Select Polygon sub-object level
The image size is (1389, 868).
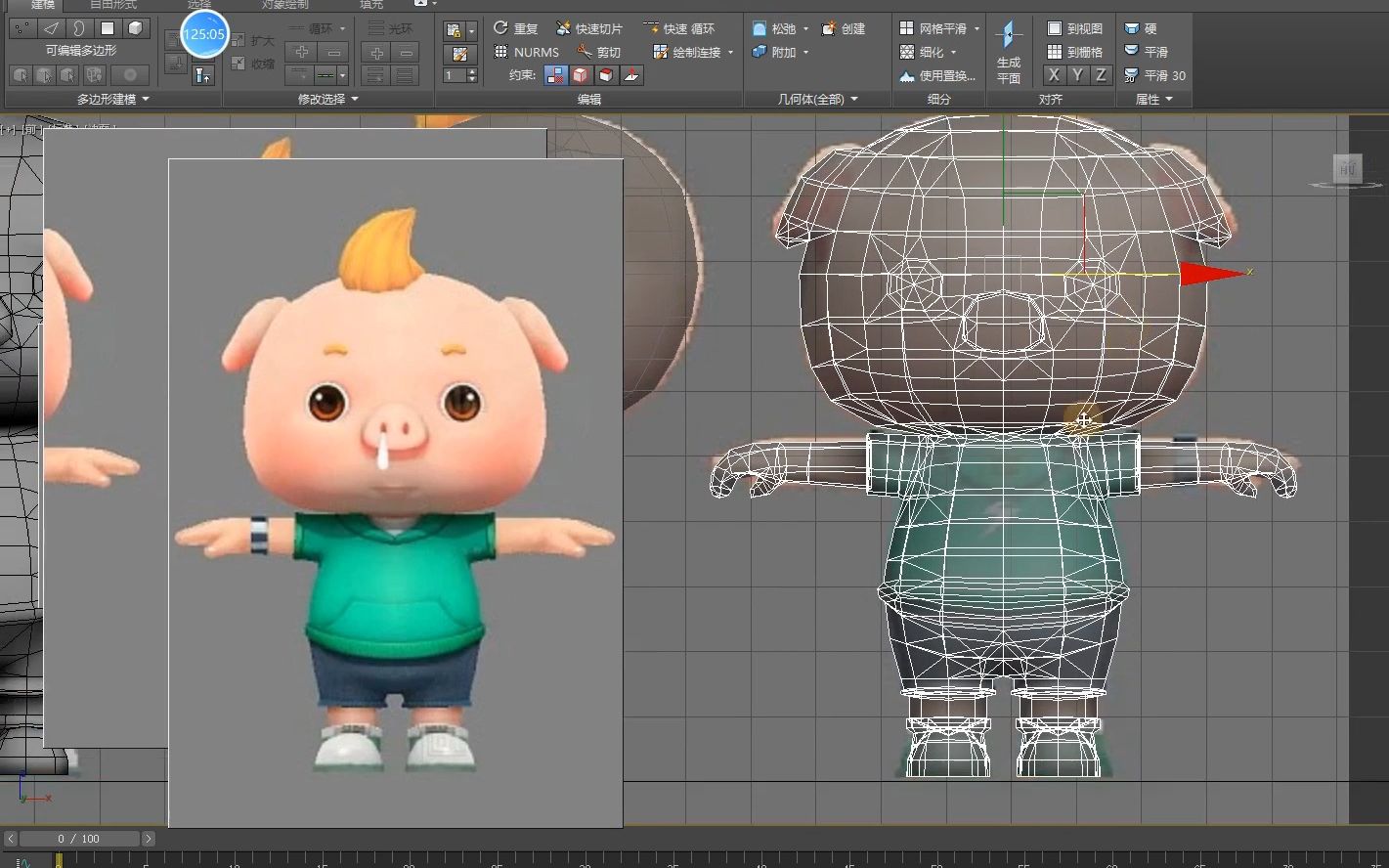(108, 28)
